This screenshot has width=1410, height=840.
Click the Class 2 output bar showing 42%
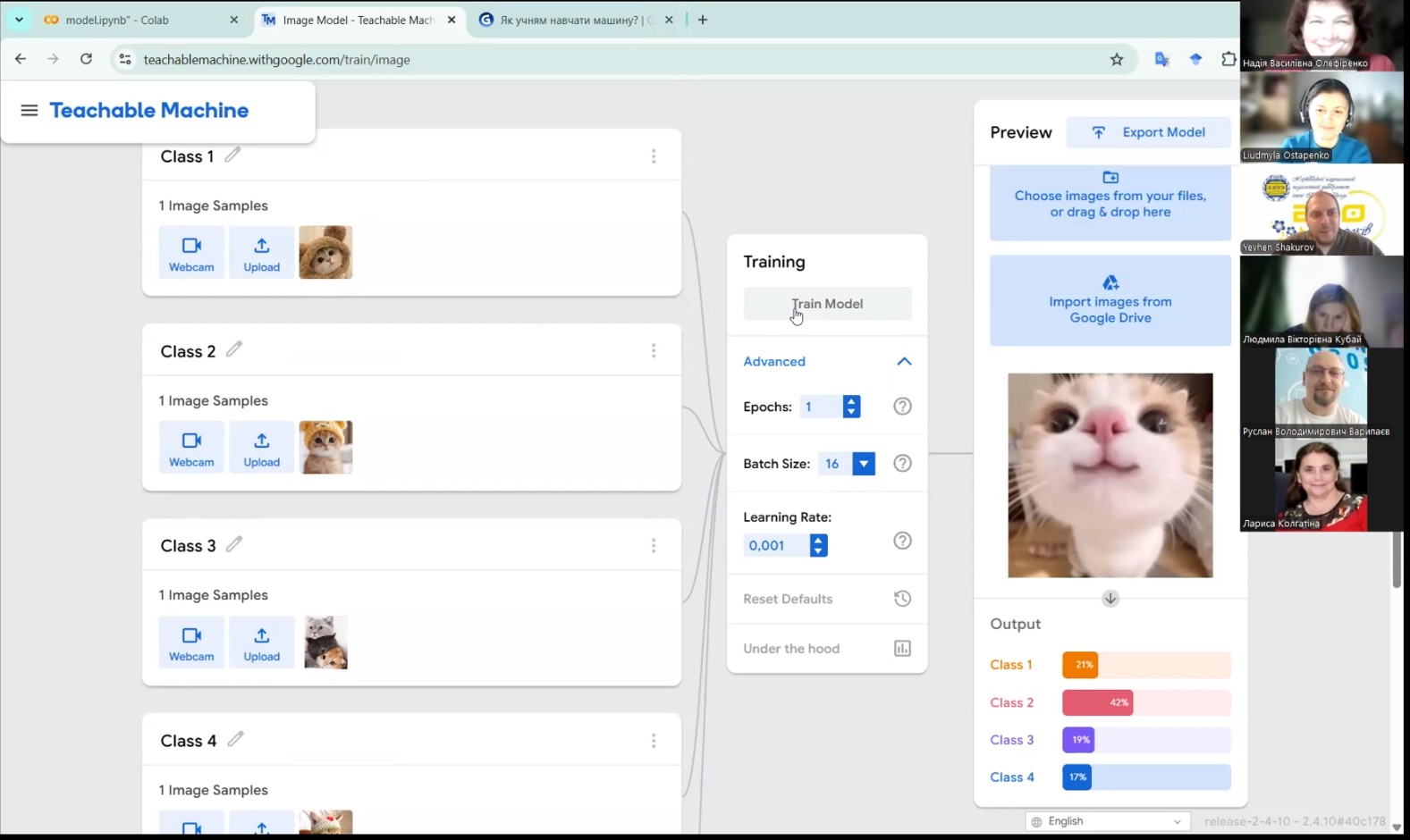click(1146, 702)
